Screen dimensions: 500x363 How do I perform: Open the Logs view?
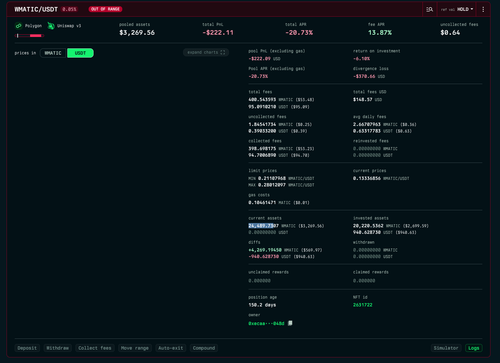[x=473, y=348]
